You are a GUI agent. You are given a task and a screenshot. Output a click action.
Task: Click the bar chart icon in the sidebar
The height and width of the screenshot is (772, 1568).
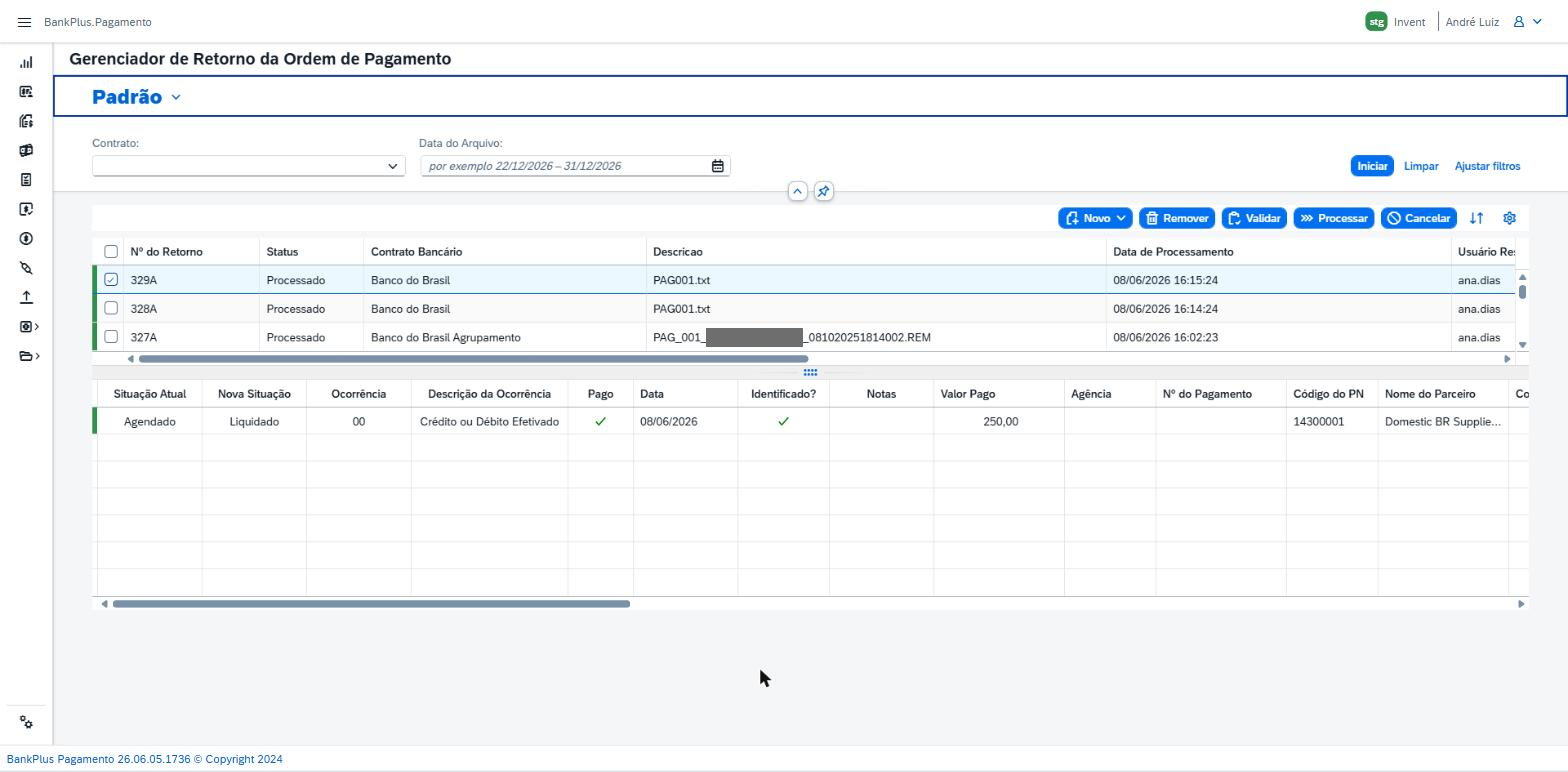pyautogui.click(x=26, y=63)
